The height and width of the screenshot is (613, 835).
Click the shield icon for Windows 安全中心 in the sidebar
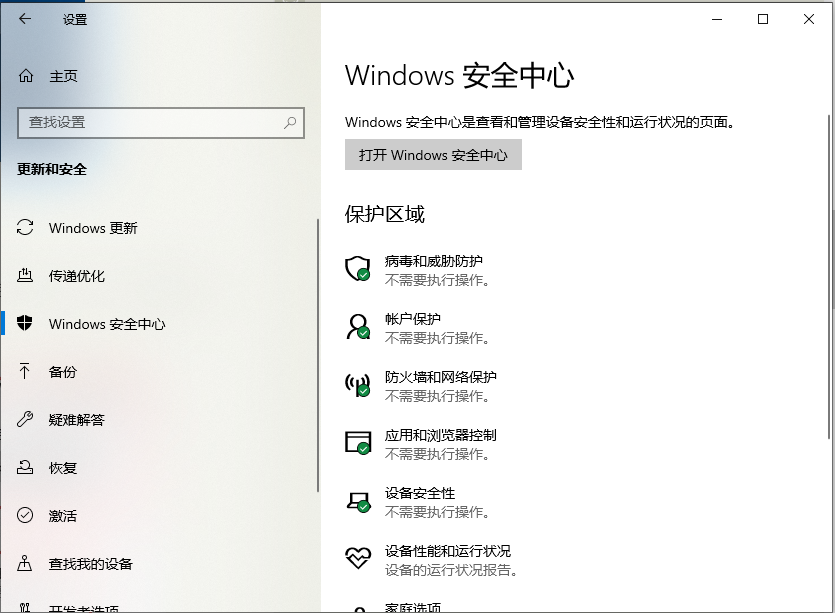[x=24, y=323]
